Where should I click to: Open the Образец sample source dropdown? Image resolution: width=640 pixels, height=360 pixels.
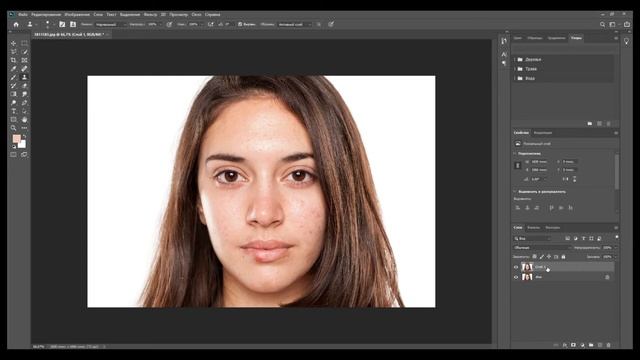click(294, 24)
